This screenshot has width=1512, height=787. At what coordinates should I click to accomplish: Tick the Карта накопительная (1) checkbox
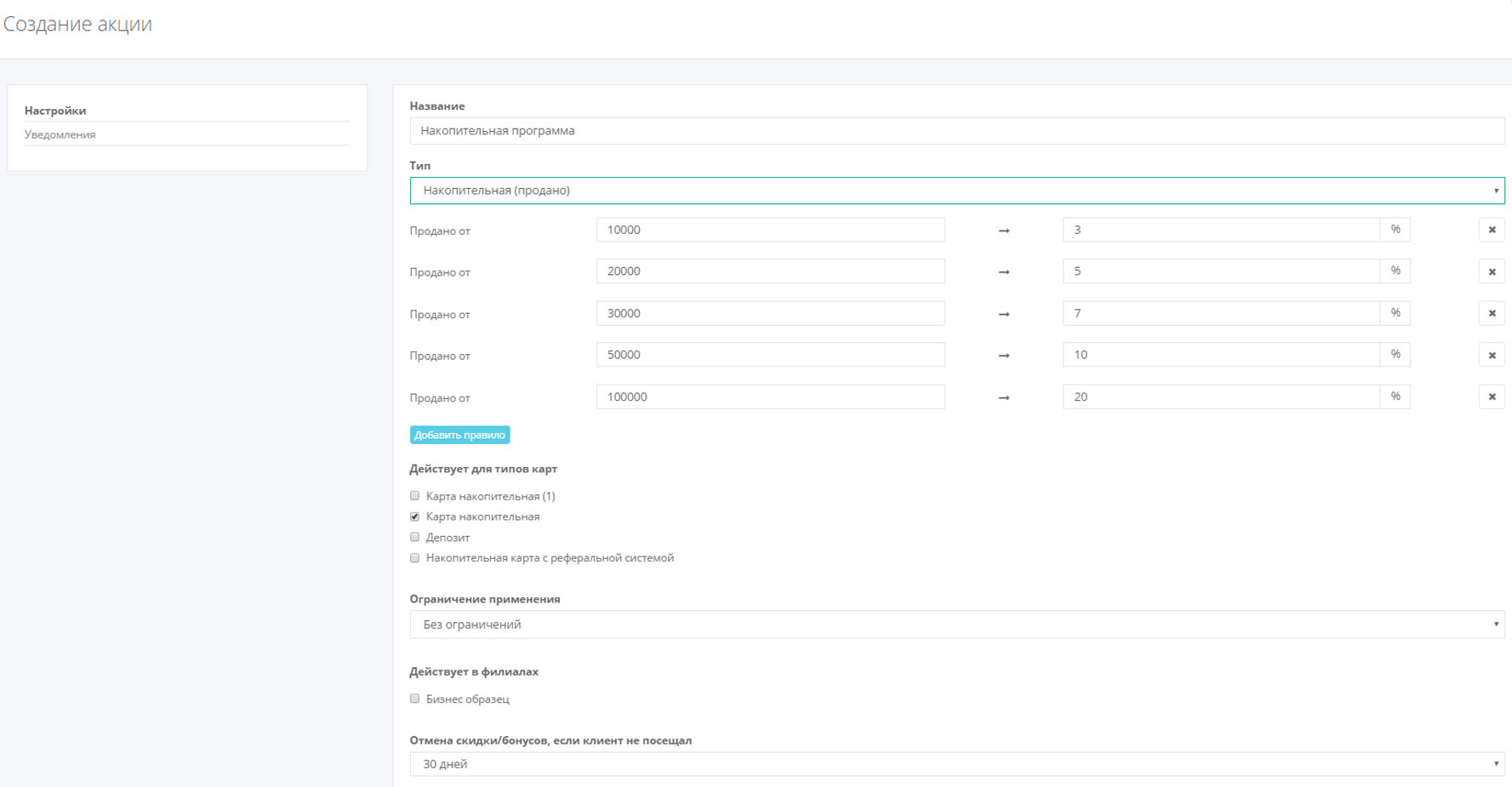(x=415, y=495)
